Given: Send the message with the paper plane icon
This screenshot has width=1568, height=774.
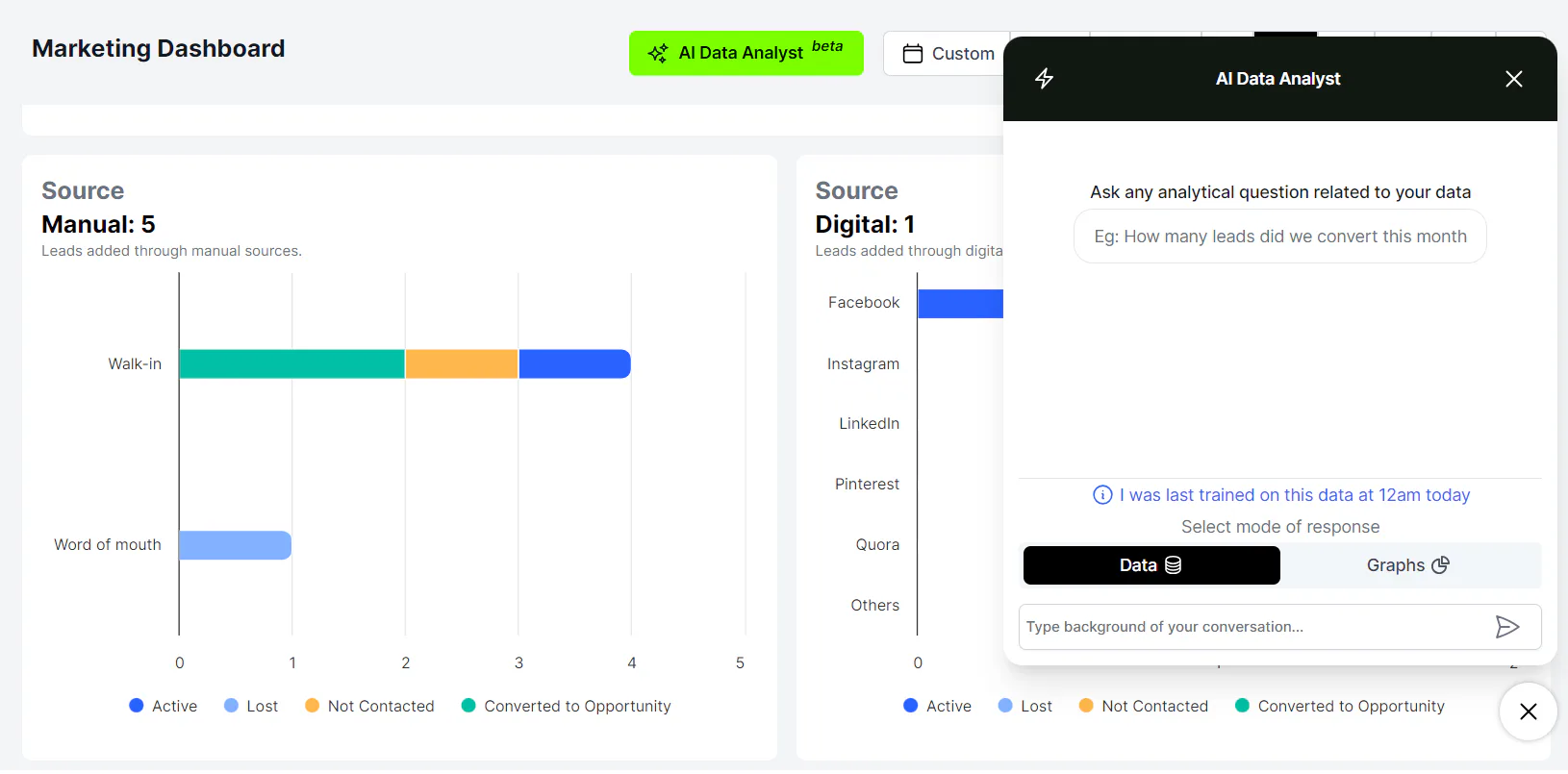Looking at the screenshot, I should (1507, 627).
